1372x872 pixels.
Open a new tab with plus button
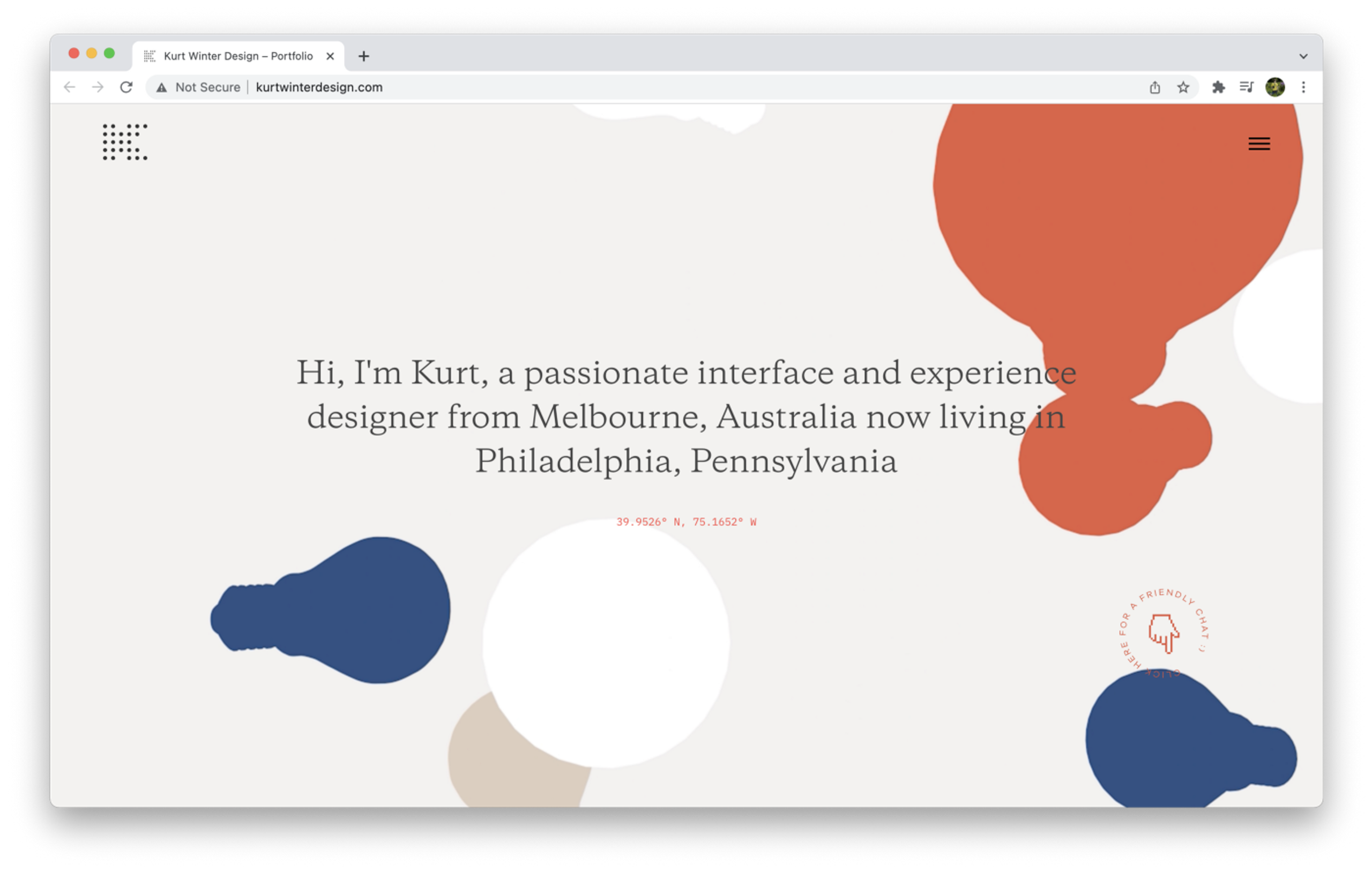tap(363, 56)
